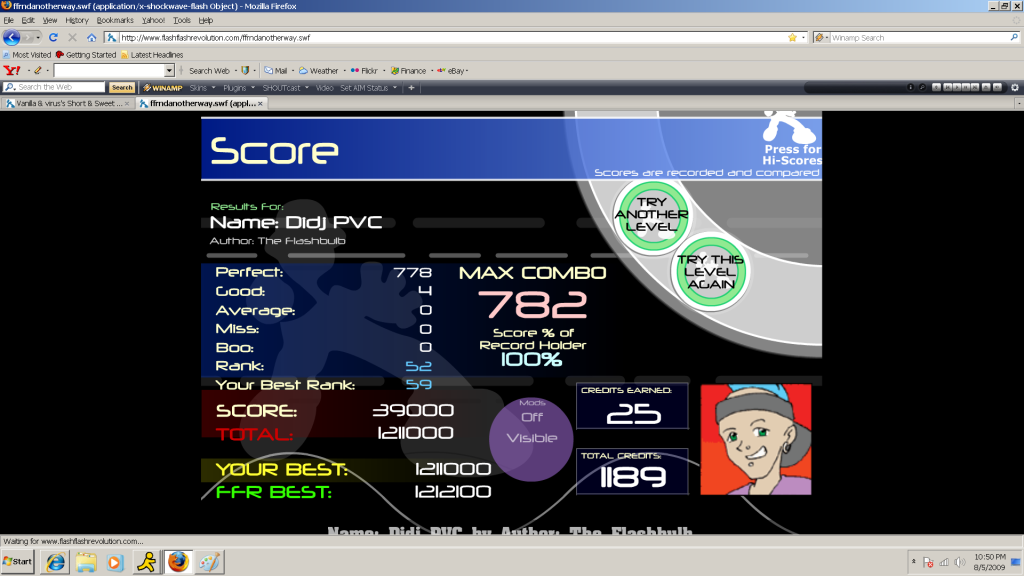The image size is (1024, 576).
Task: Click the URL address bar field
Action: coord(450,38)
